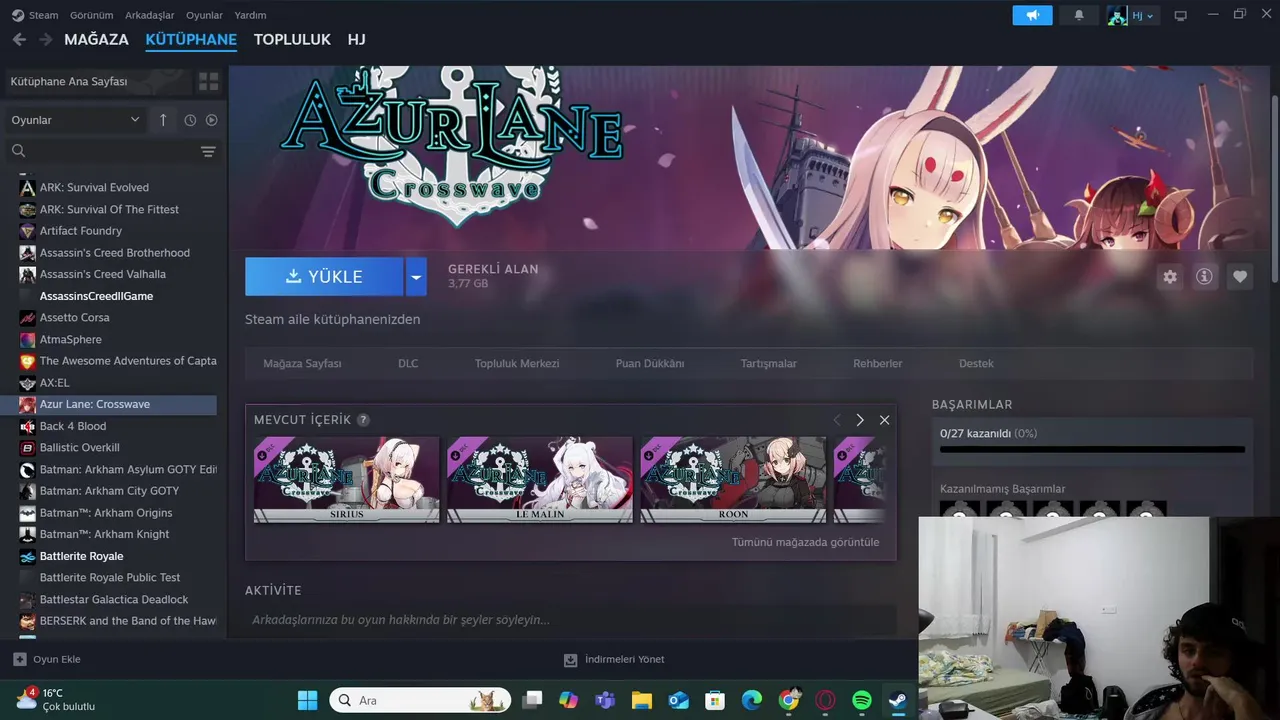Open Tartışmalar
The image size is (1280, 720).
769,364
